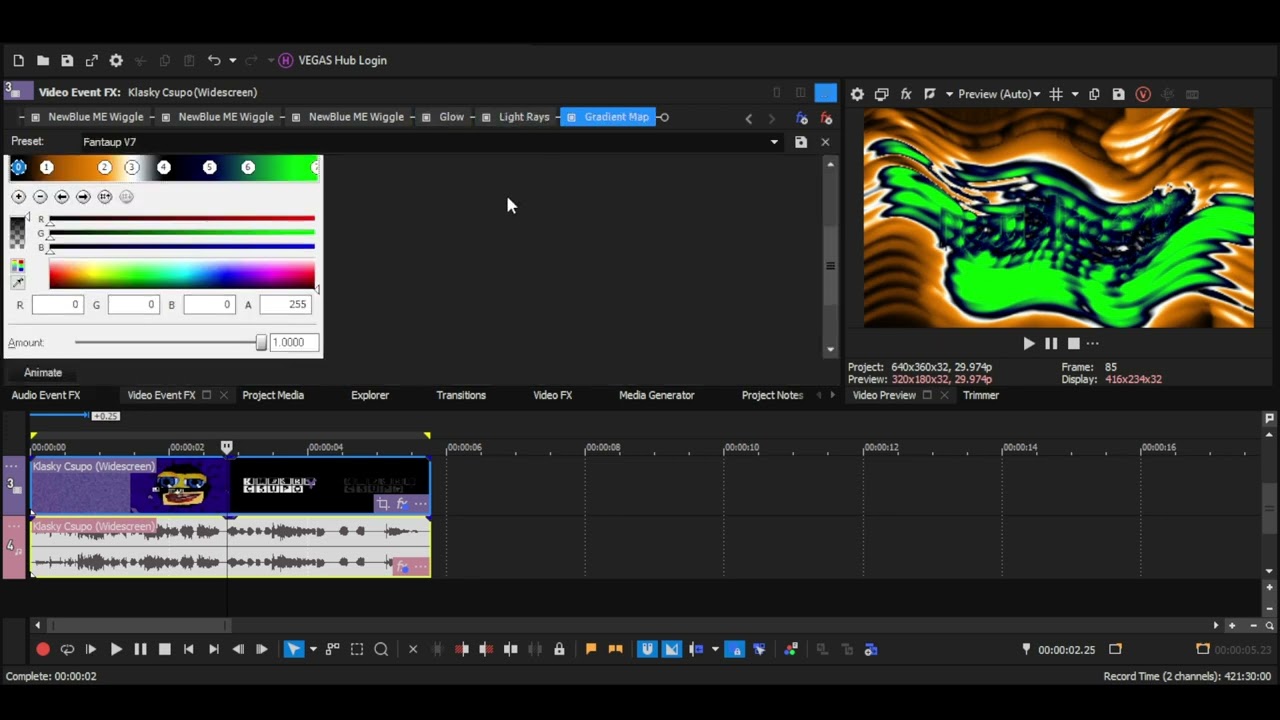Go to previous gradient stop arrow
The width and height of the screenshot is (1280, 720).
pos(62,197)
